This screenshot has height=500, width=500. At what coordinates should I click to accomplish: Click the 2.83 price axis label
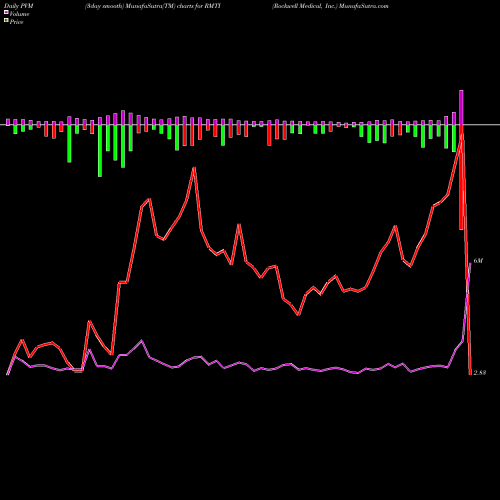pos(480,372)
